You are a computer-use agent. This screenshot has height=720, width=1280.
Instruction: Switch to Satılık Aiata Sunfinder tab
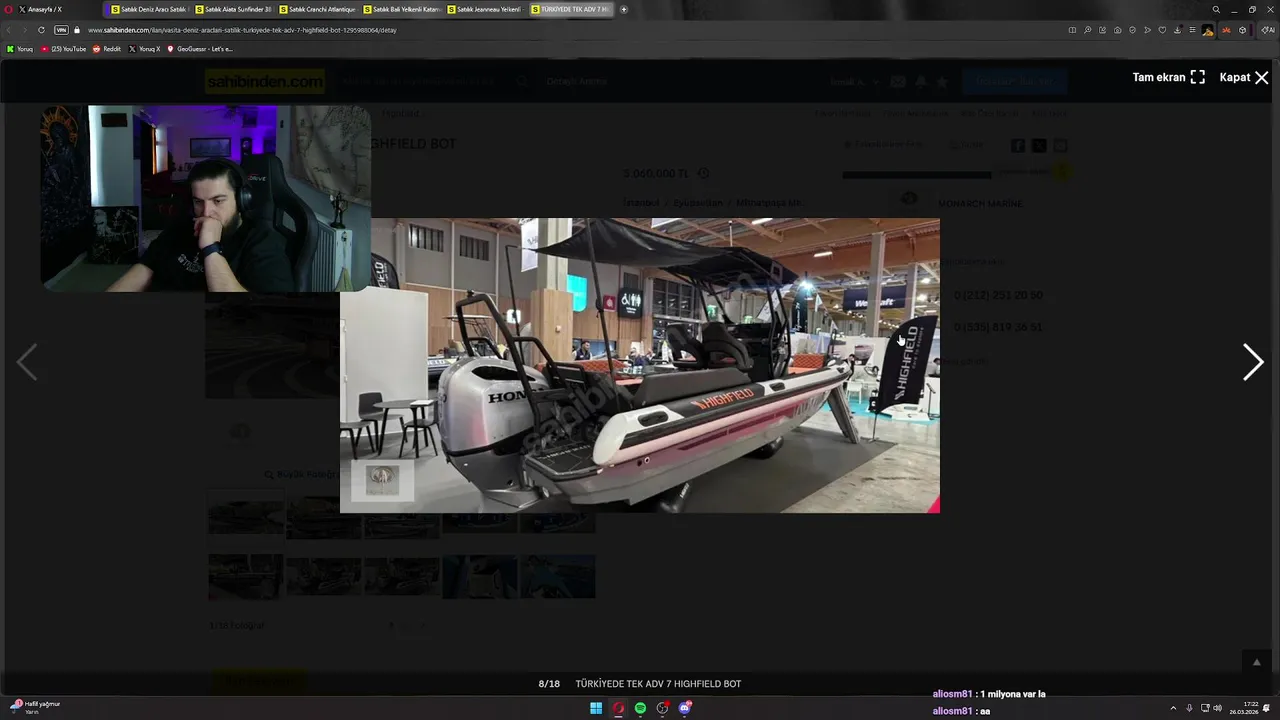tap(232, 9)
